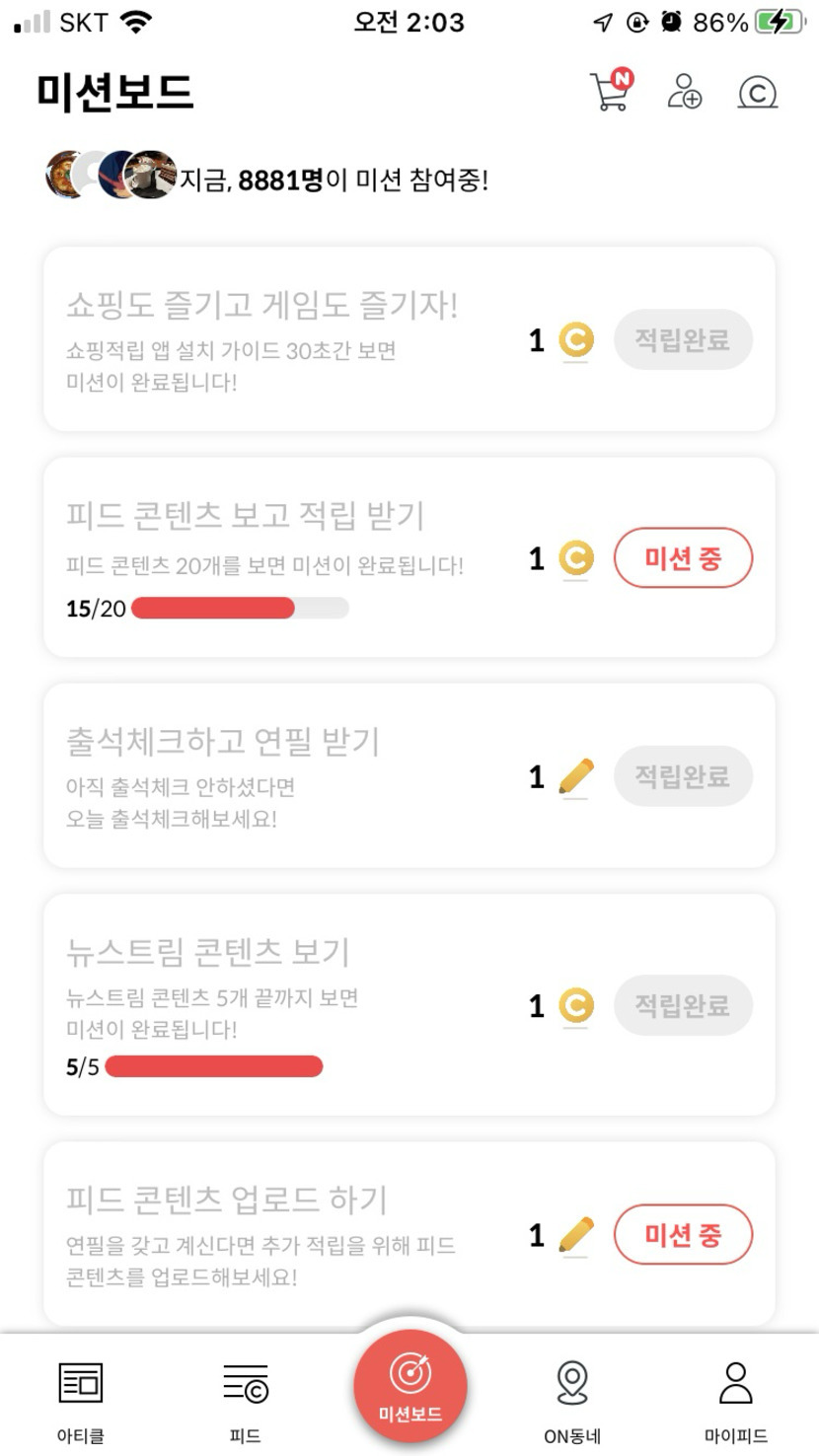Switch to the 피드 tab
The image size is (819, 1456).
pyautogui.click(x=245, y=1401)
